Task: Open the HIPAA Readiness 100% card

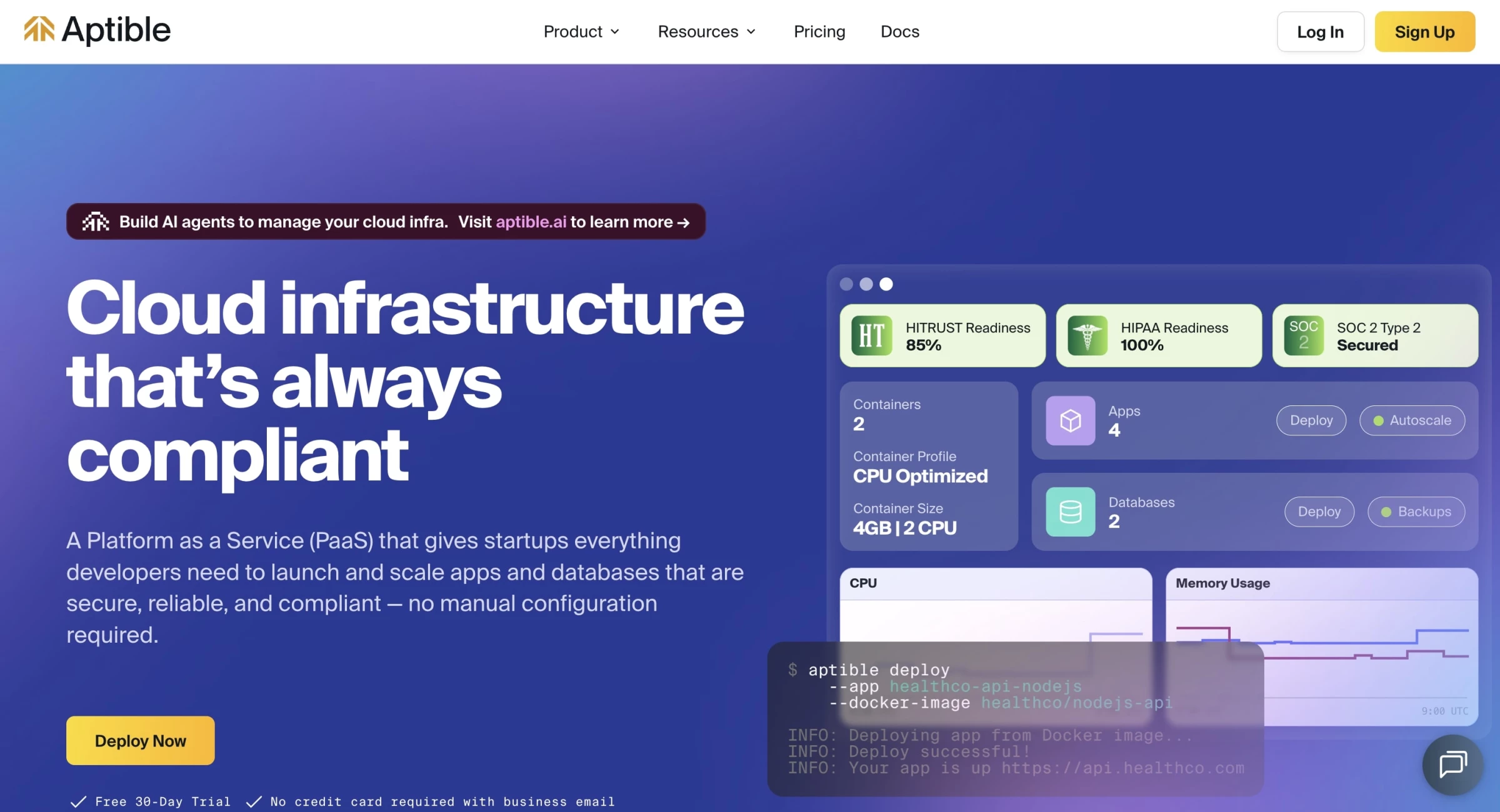Action: click(1159, 335)
